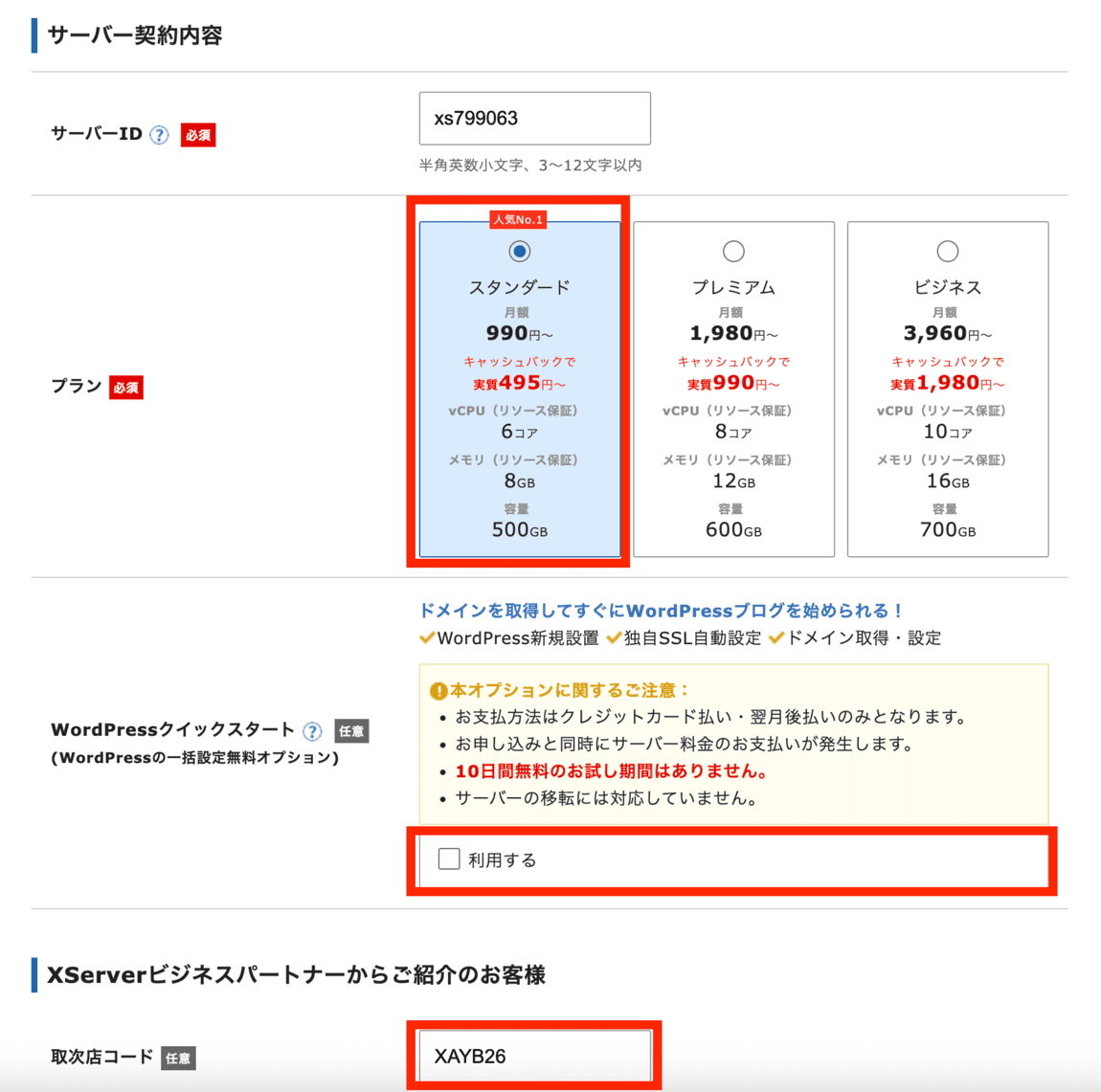
Task: Click the サーバー契約内容 section heading
Action: (135, 35)
